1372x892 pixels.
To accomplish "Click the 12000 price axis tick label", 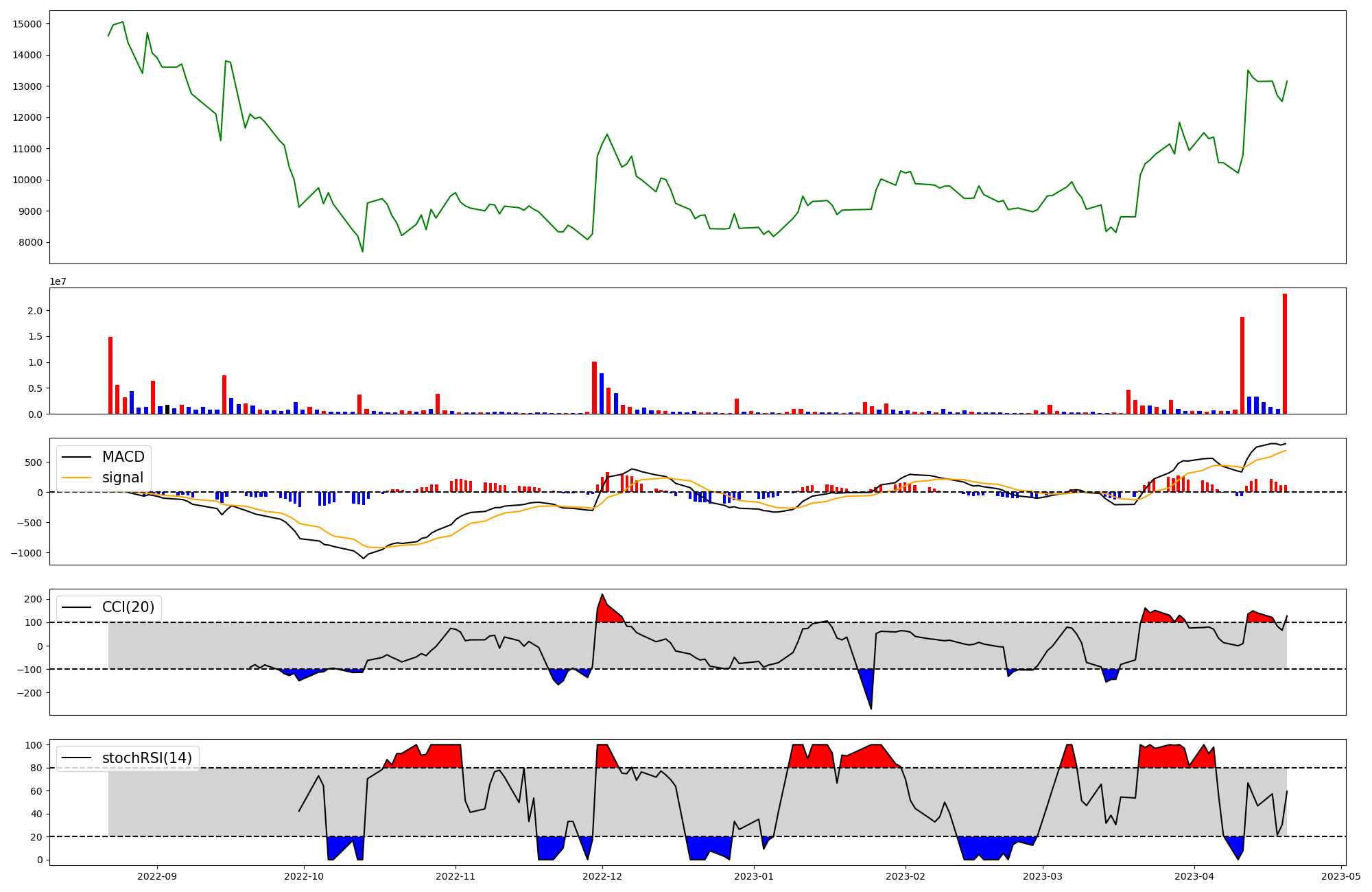I will coord(27,117).
